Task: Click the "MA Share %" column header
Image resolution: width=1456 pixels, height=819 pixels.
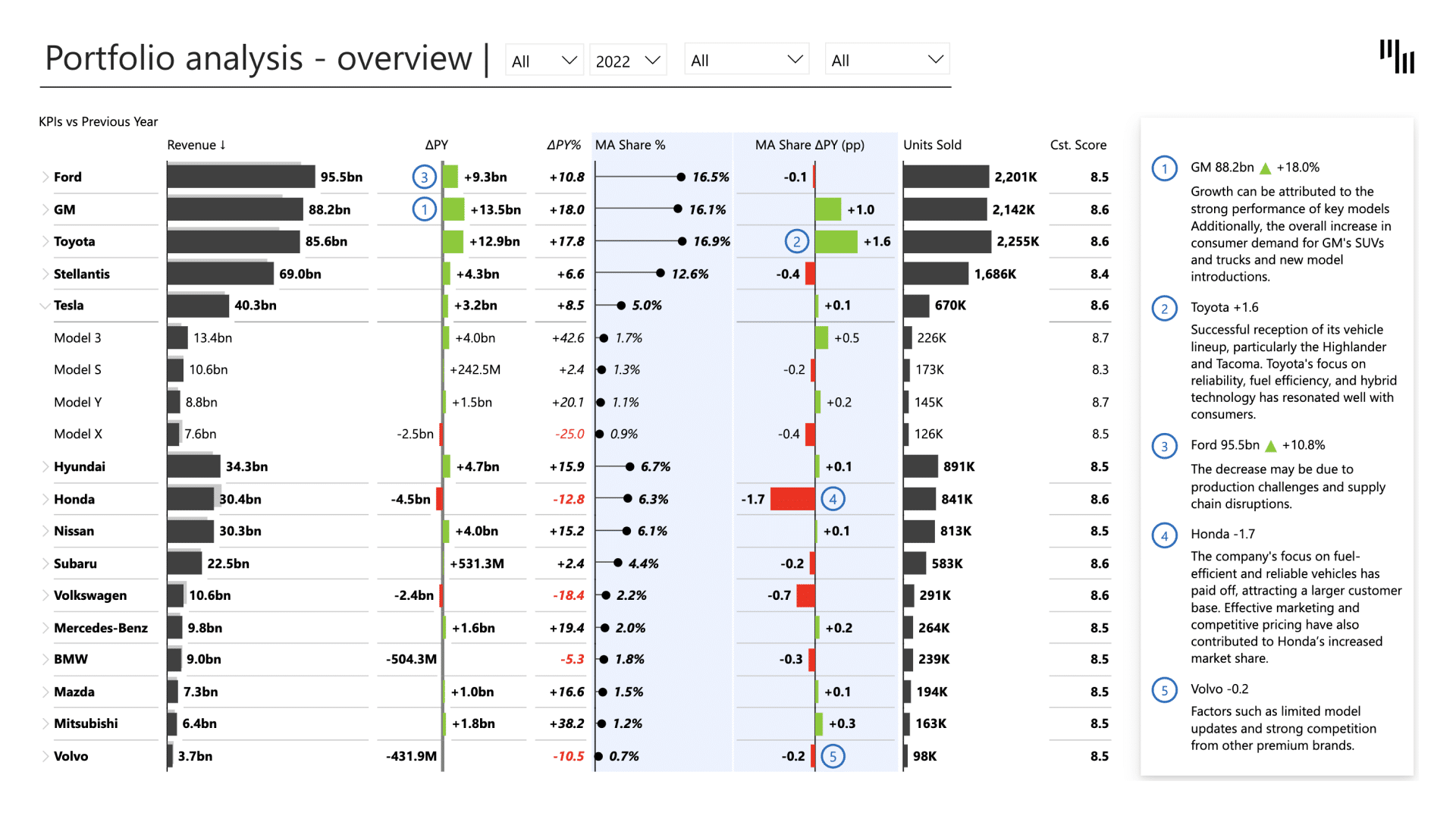Action: click(630, 145)
